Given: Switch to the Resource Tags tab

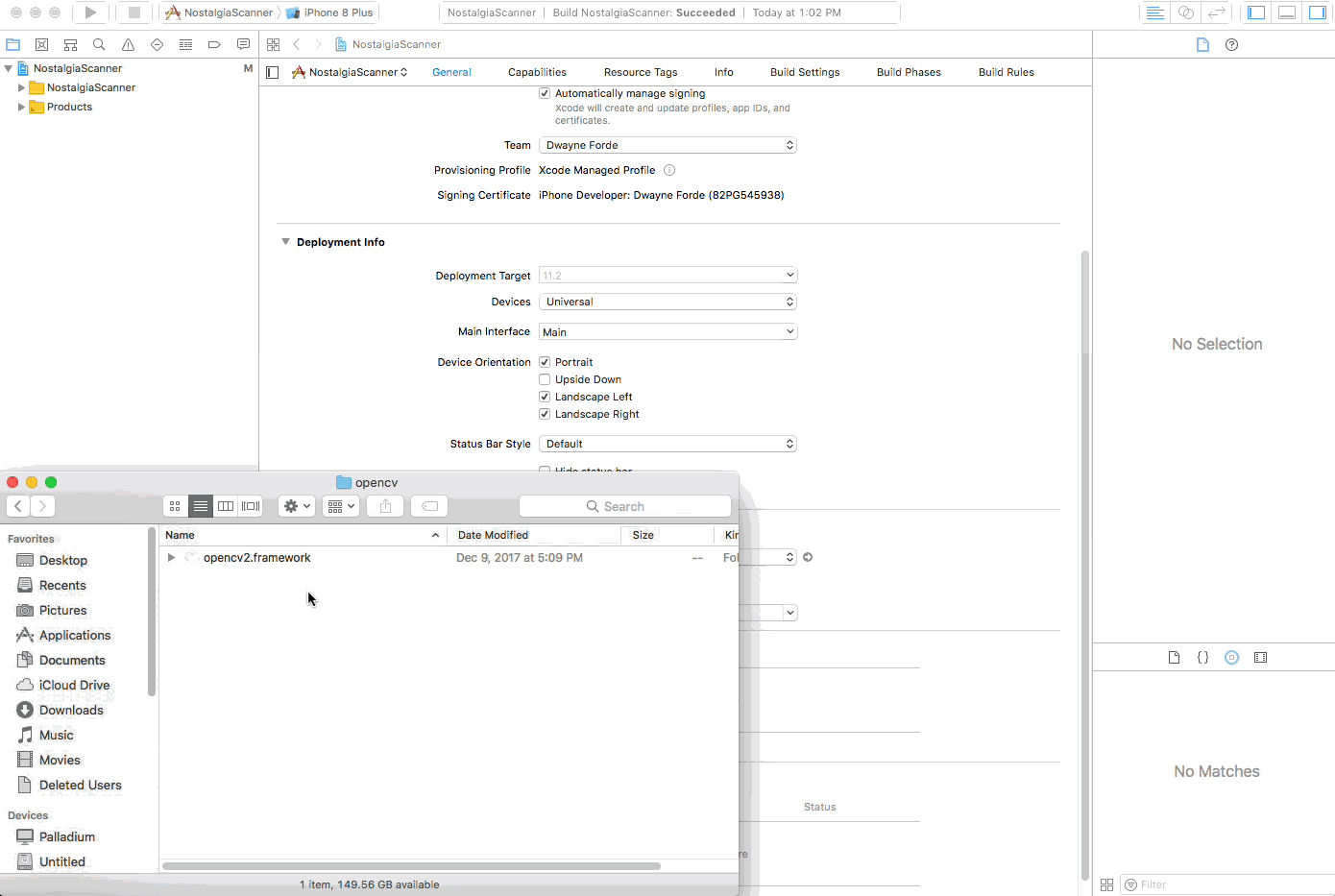Looking at the screenshot, I should (x=641, y=72).
